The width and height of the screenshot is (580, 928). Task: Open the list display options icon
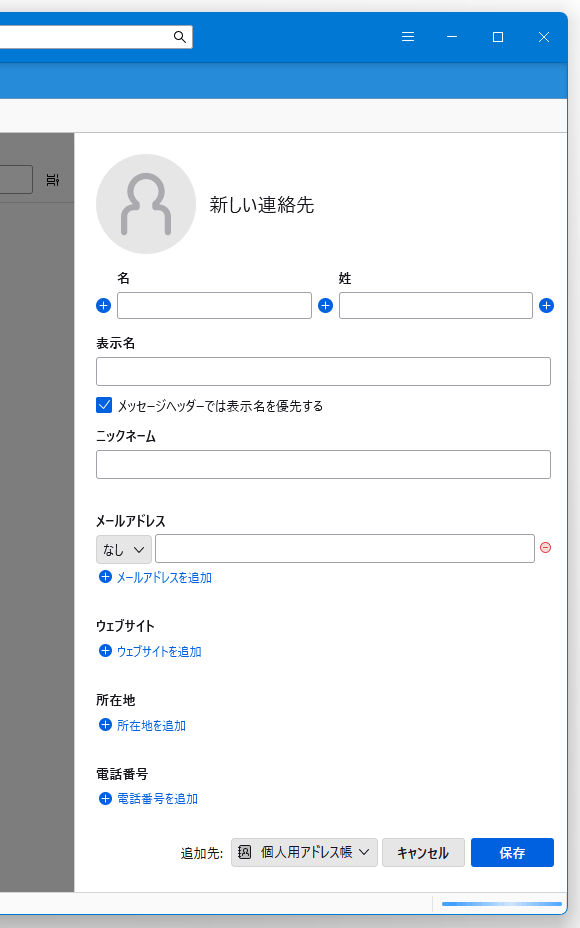53,180
